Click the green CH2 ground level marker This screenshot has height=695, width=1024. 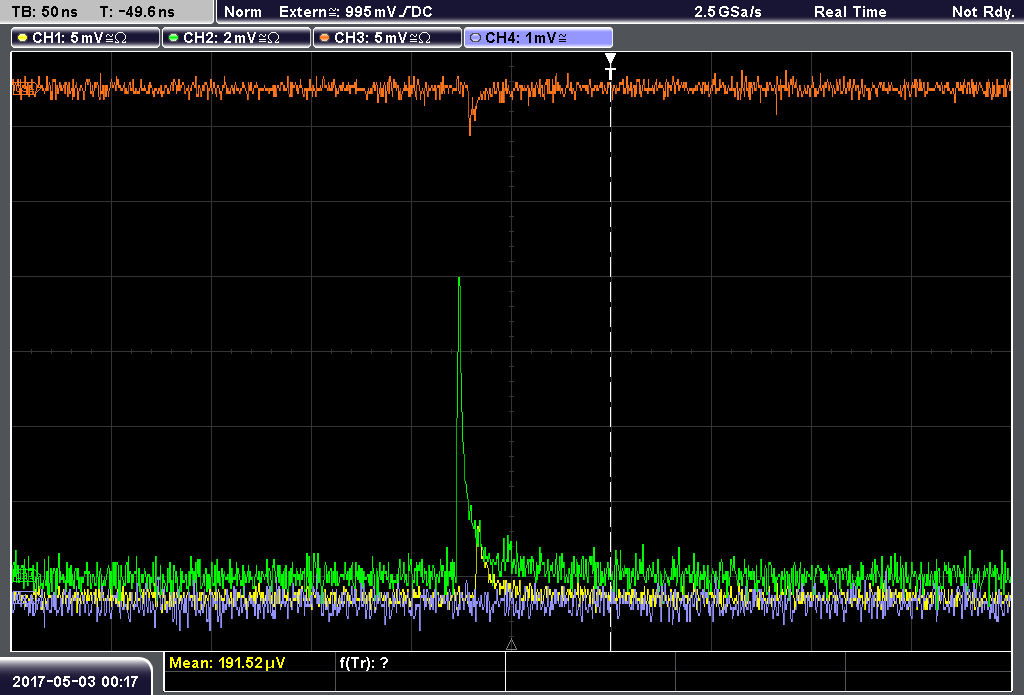pos(25,575)
